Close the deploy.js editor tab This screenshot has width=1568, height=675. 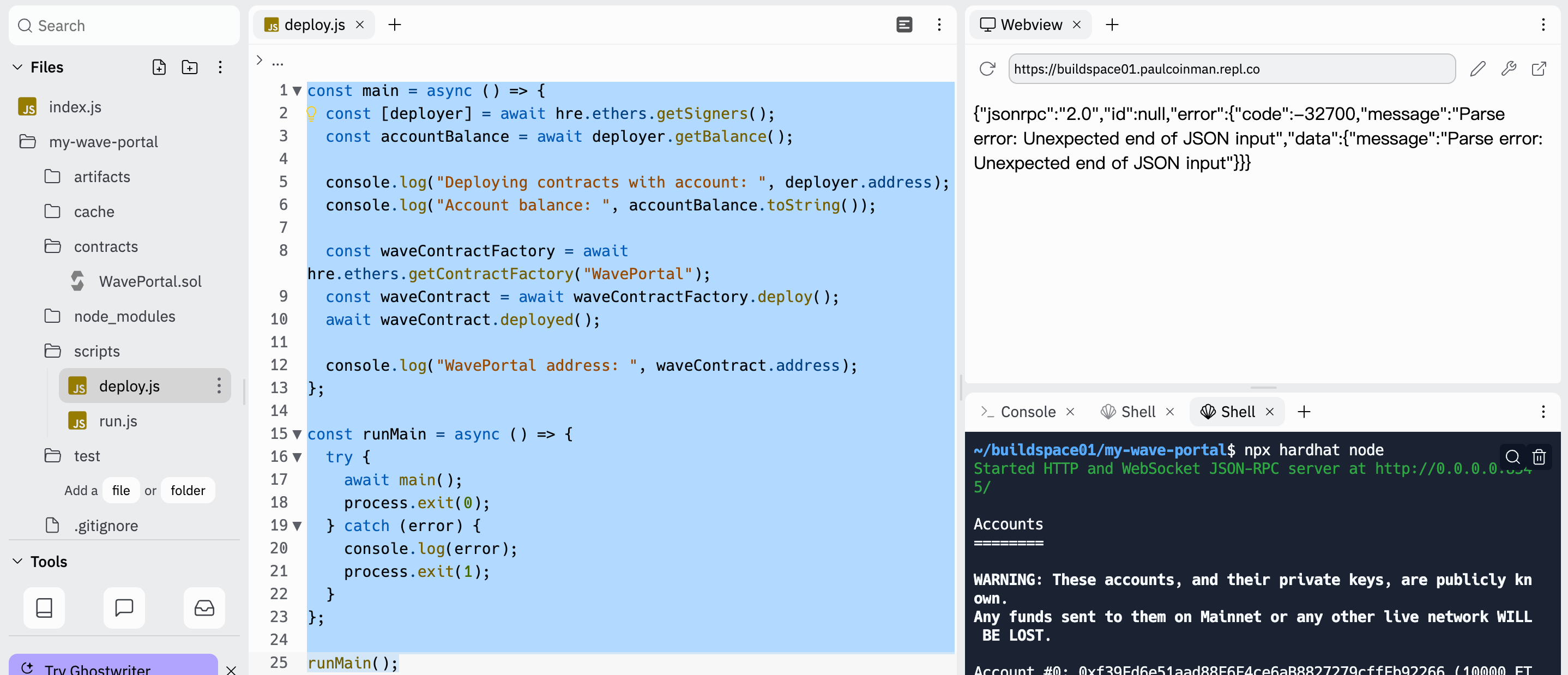[360, 25]
